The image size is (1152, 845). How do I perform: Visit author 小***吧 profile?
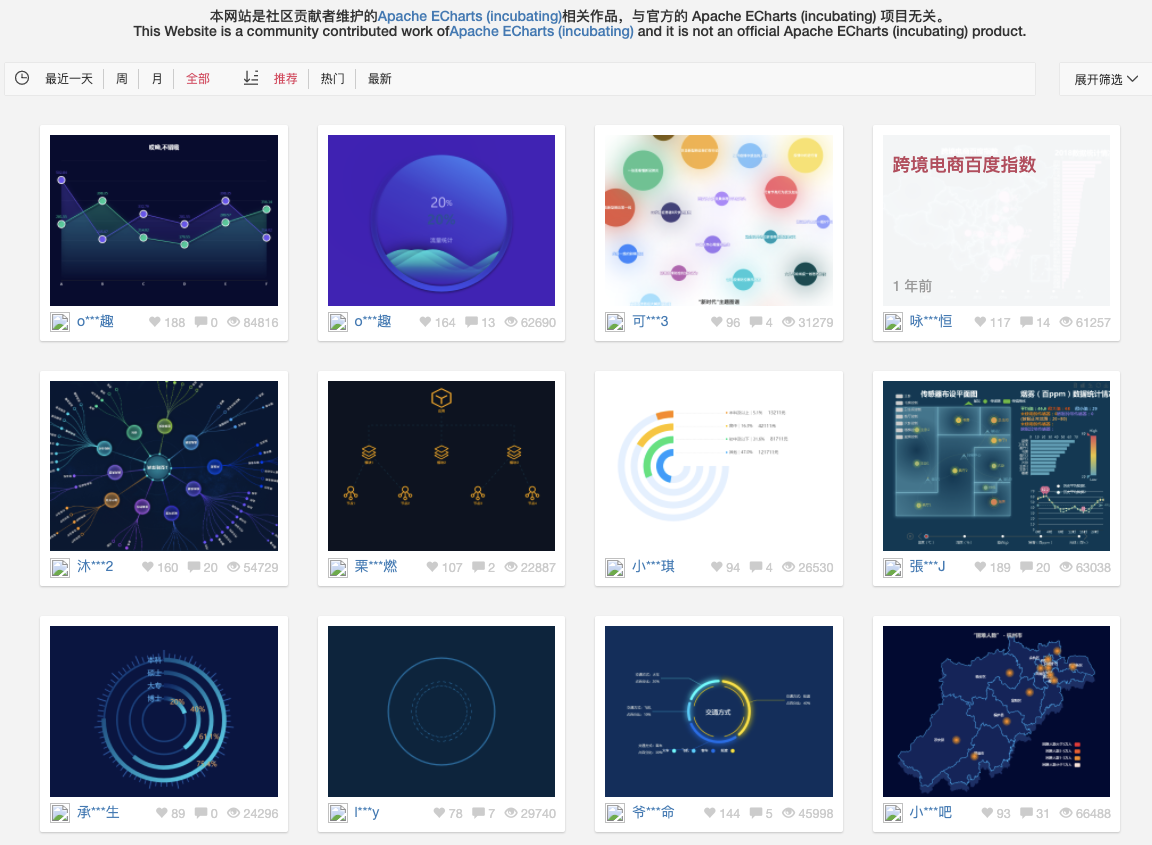click(931, 812)
